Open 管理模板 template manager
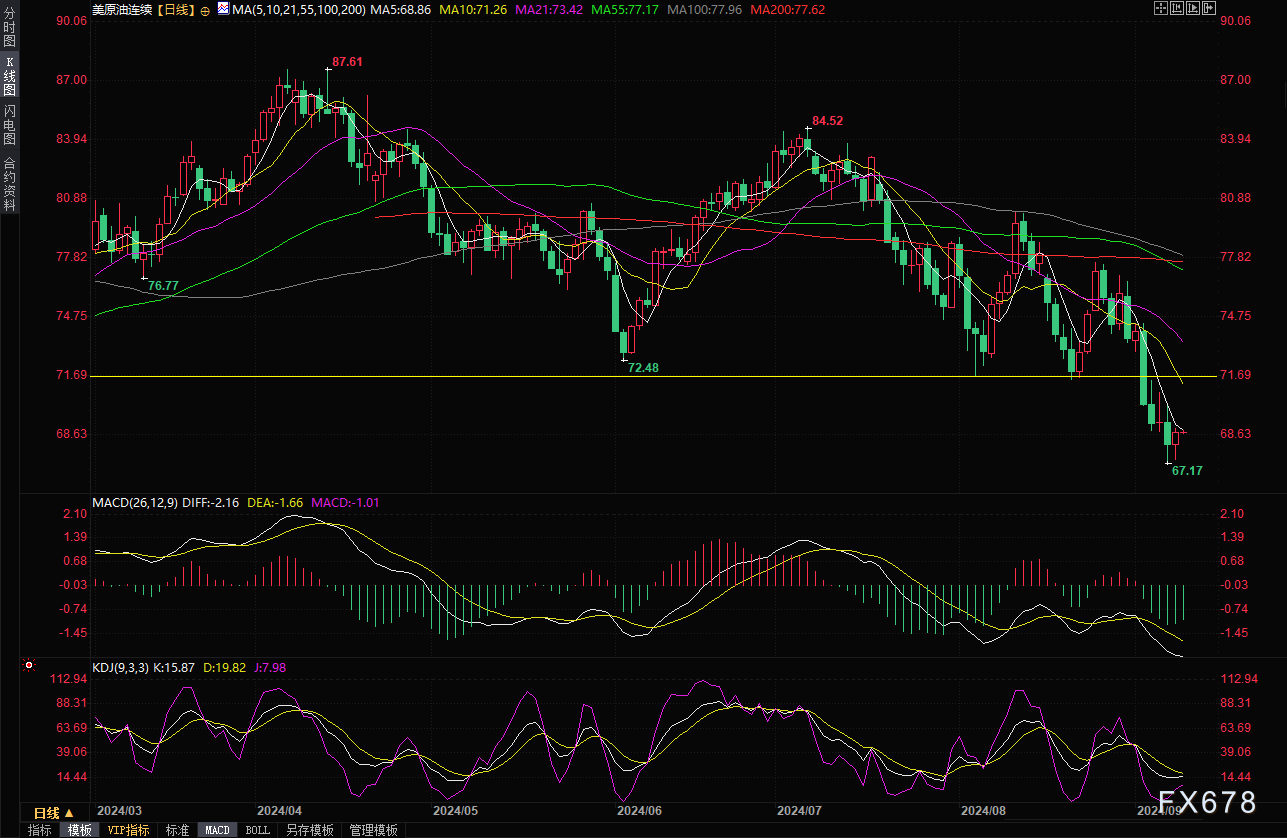The image size is (1287, 838). click(373, 830)
